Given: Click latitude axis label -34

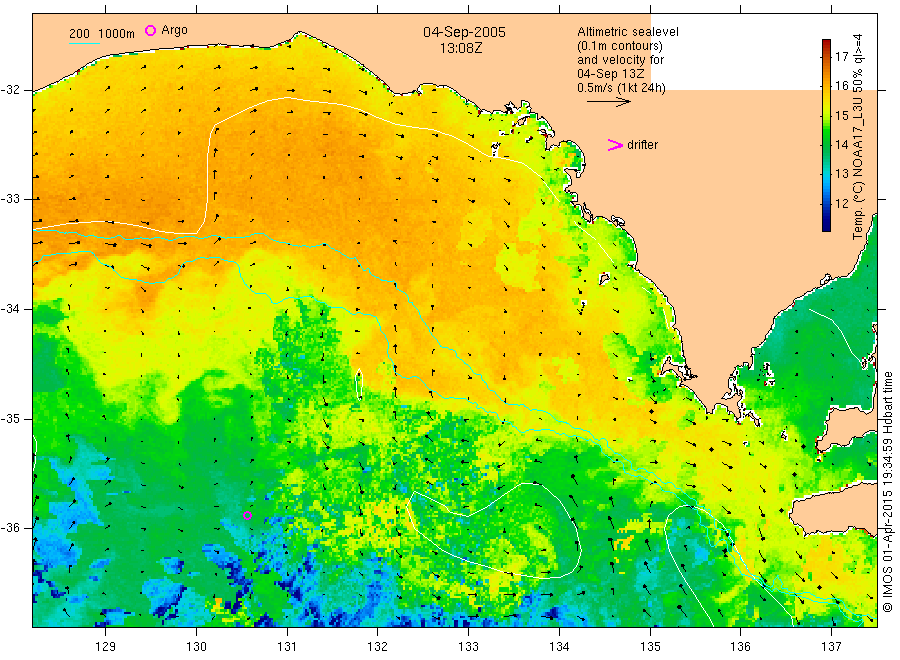Looking at the screenshot, I should coord(10,309).
